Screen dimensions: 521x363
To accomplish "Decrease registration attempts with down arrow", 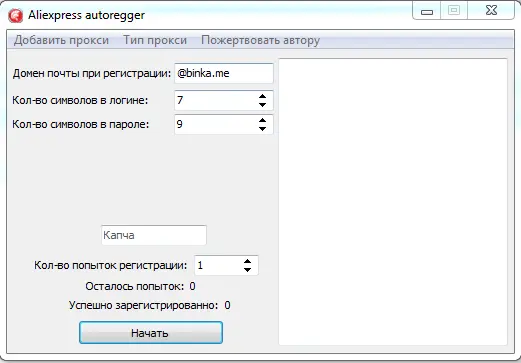I will 247,270.
